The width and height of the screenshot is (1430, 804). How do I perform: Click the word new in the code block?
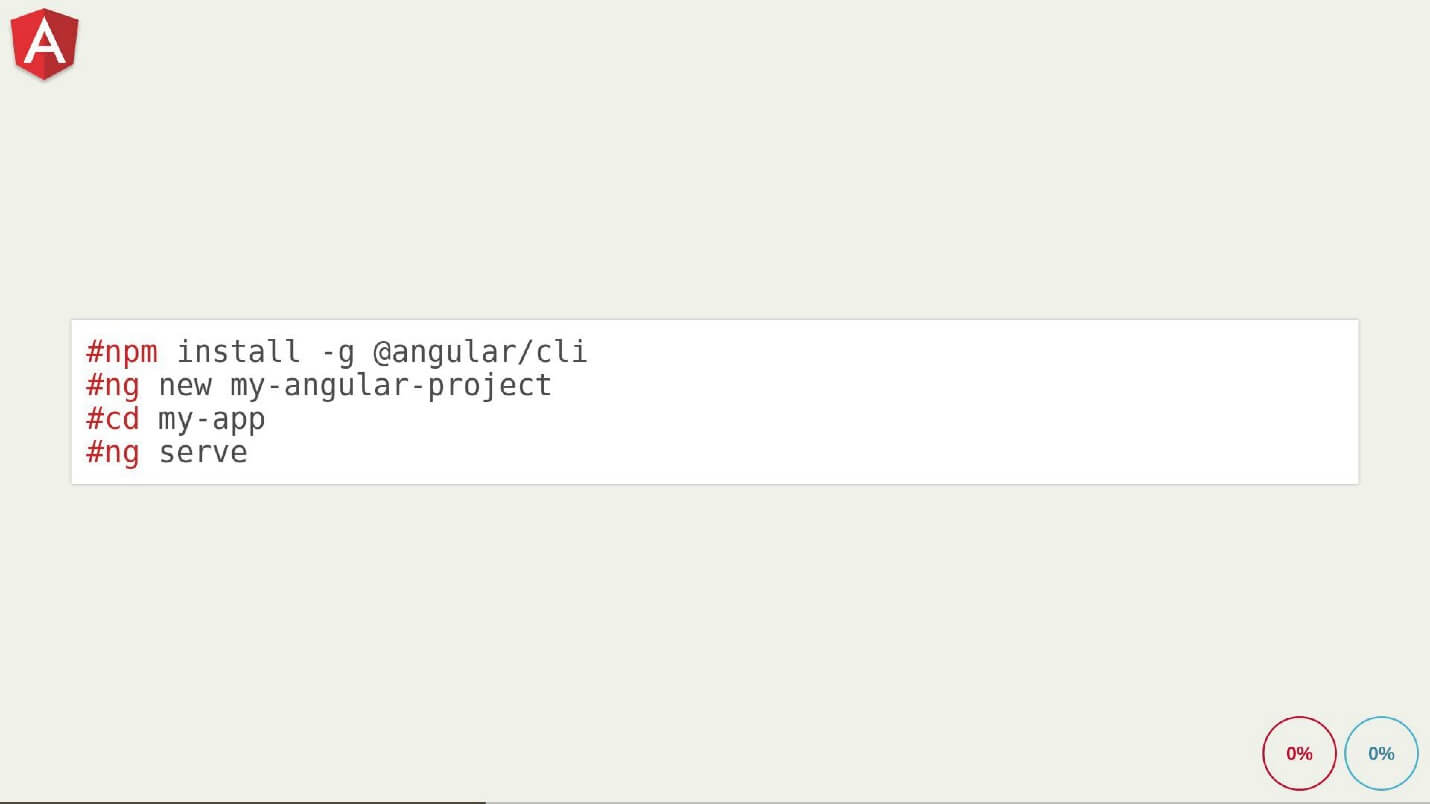pyautogui.click(x=185, y=385)
